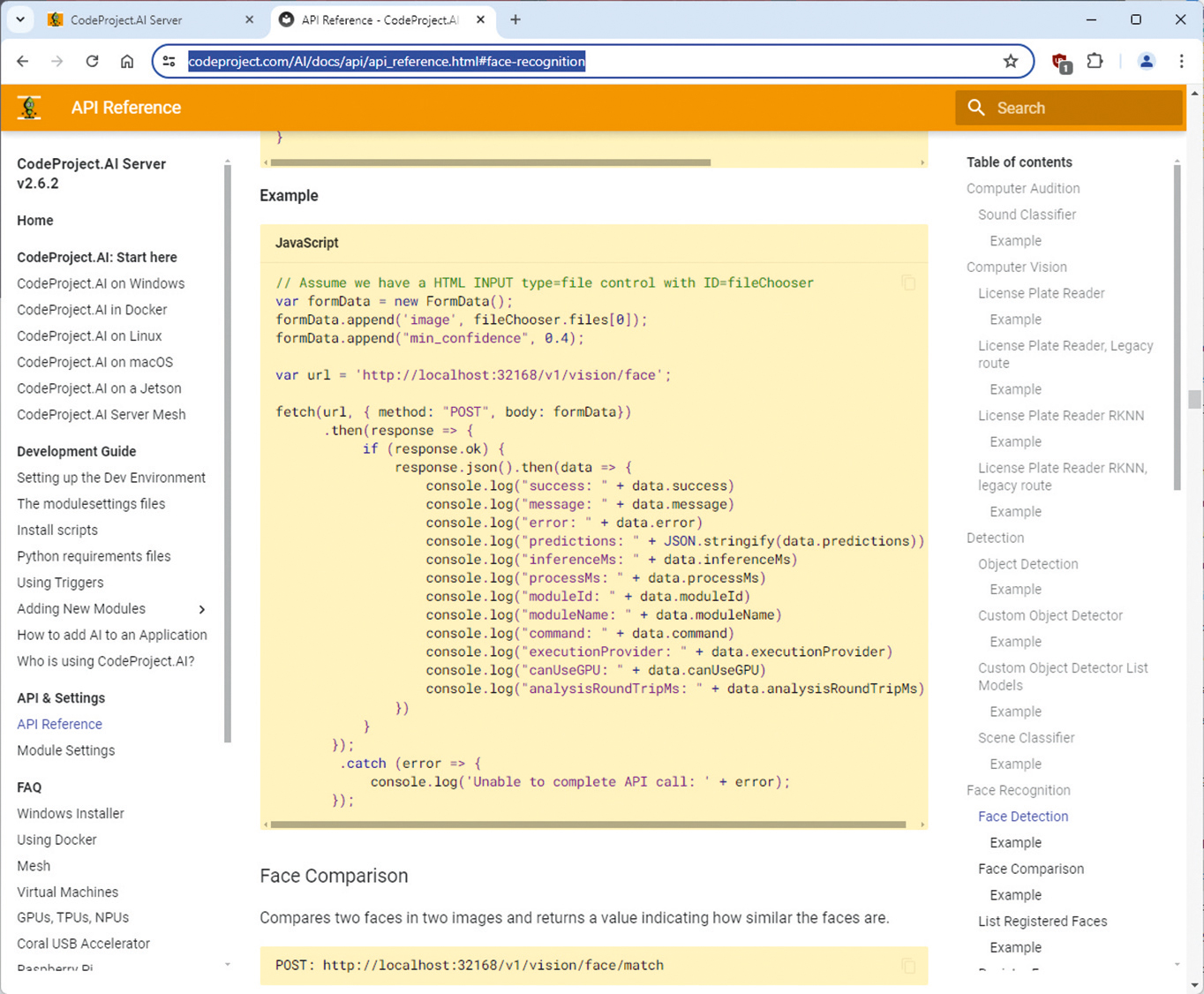Open the Using Triggers page

[60, 583]
